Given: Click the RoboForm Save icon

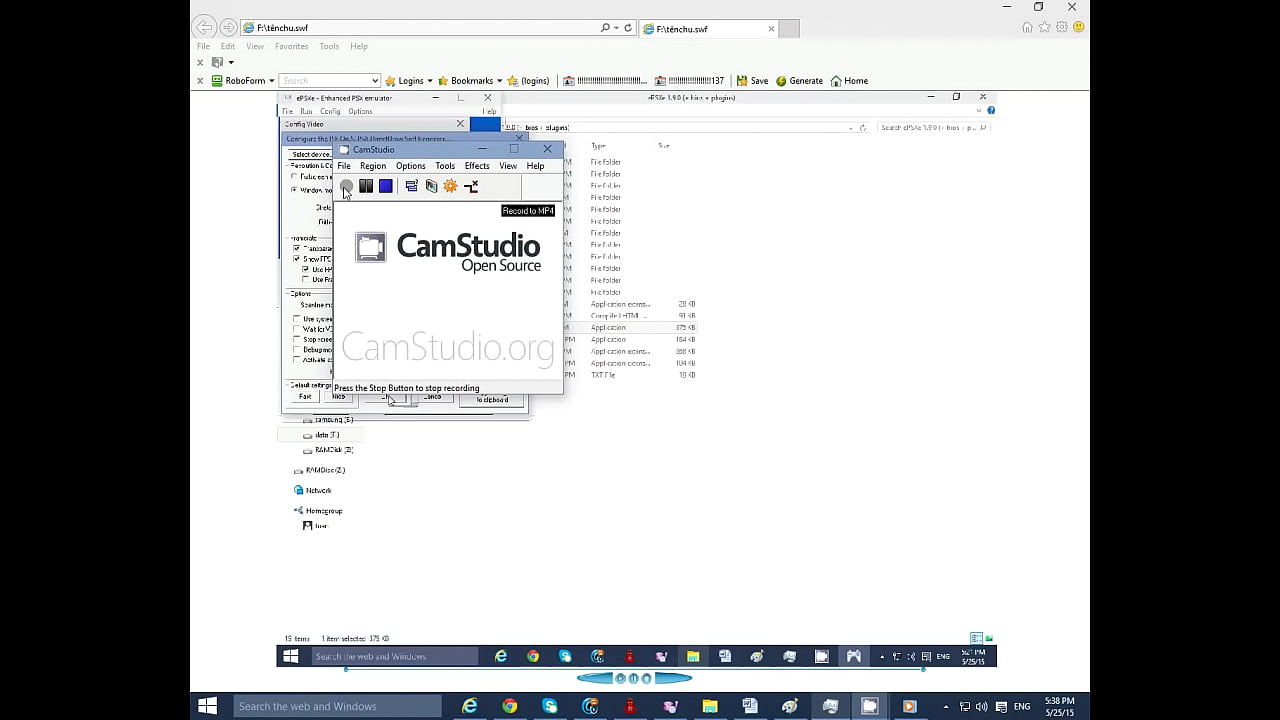Looking at the screenshot, I should click(x=752, y=81).
